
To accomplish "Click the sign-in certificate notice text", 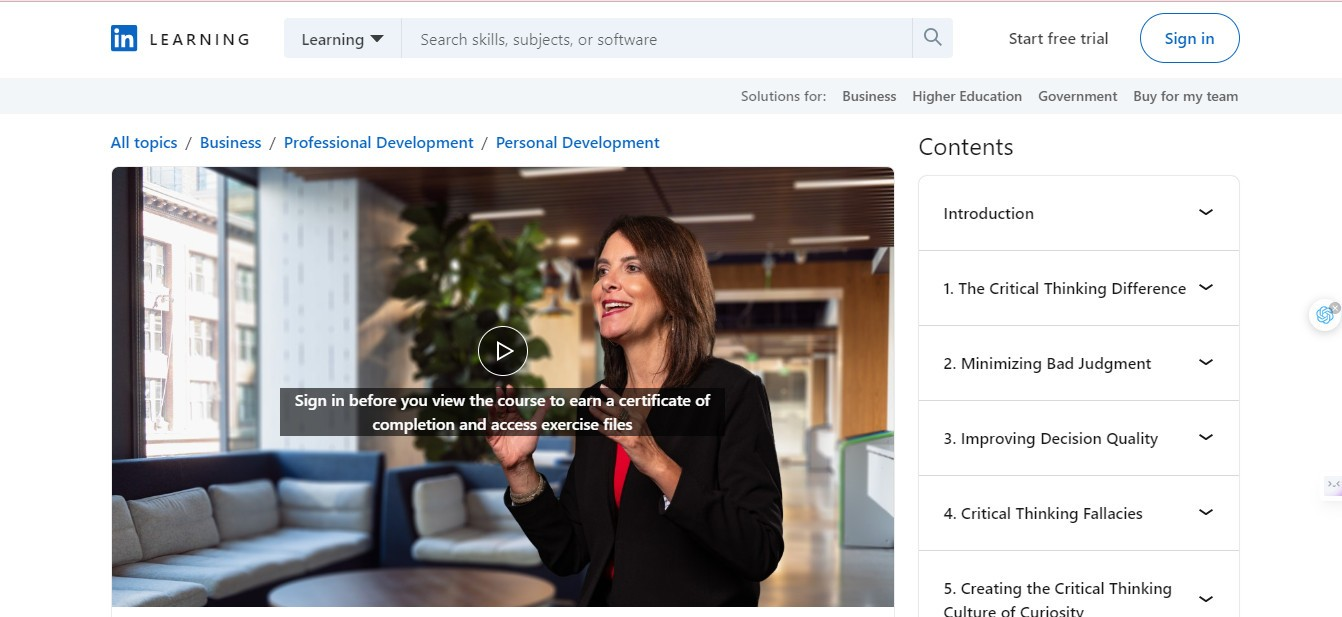I will [x=502, y=412].
